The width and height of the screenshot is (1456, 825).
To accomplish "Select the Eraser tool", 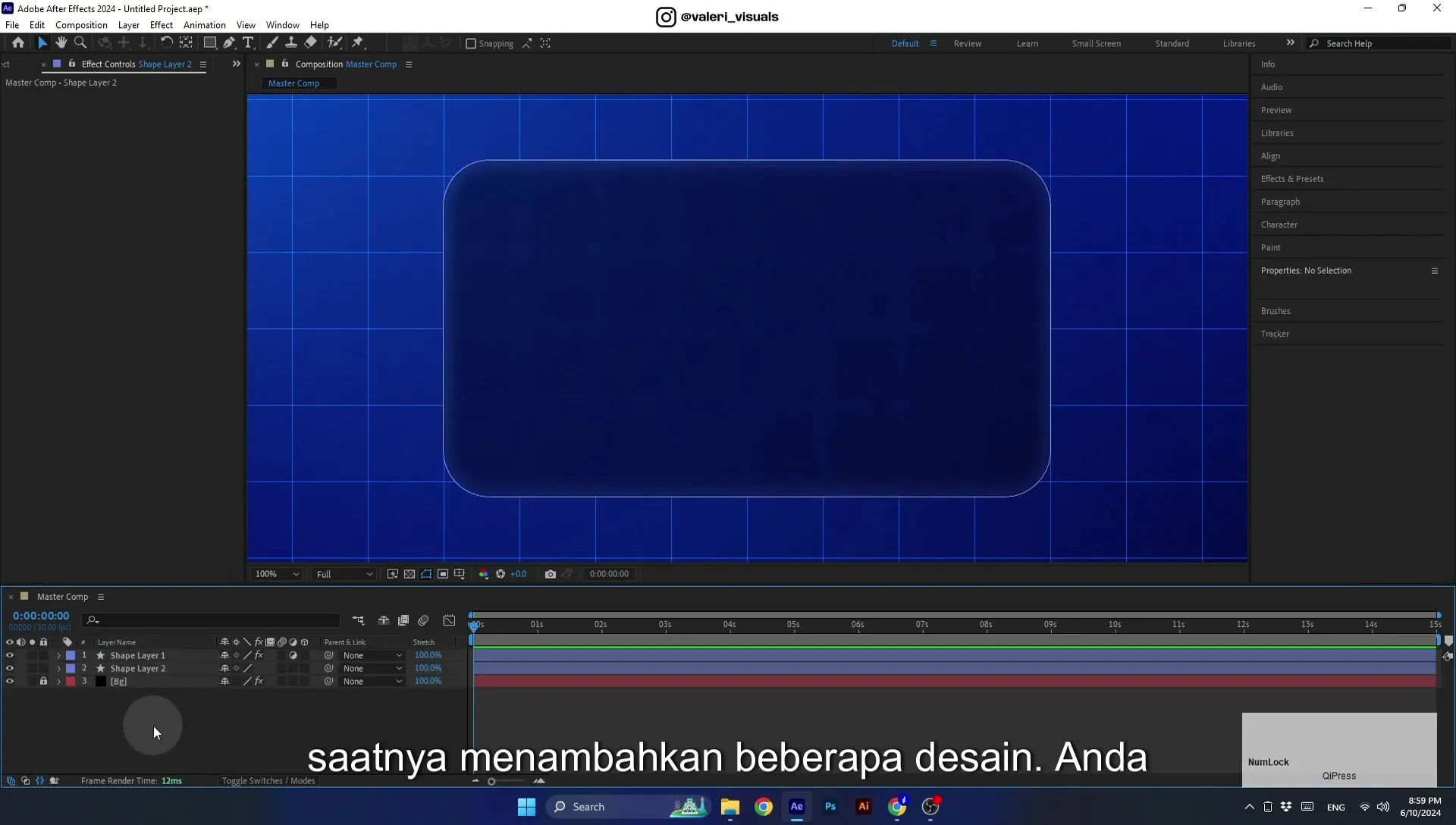I will click(x=310, y=43).
